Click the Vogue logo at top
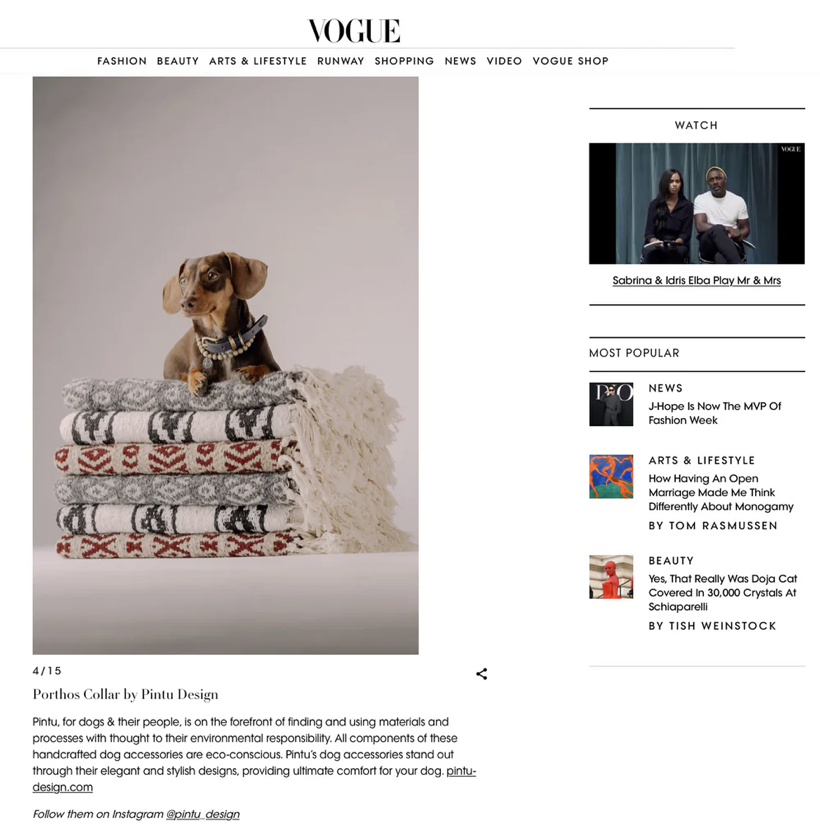 [x=354, y=31]
